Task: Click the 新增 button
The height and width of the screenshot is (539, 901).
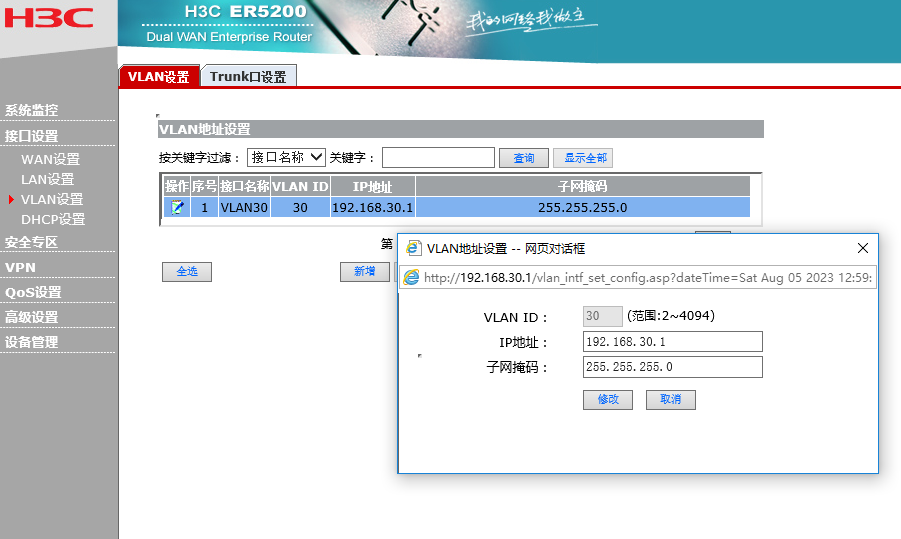Action: (x=364, y=272)
